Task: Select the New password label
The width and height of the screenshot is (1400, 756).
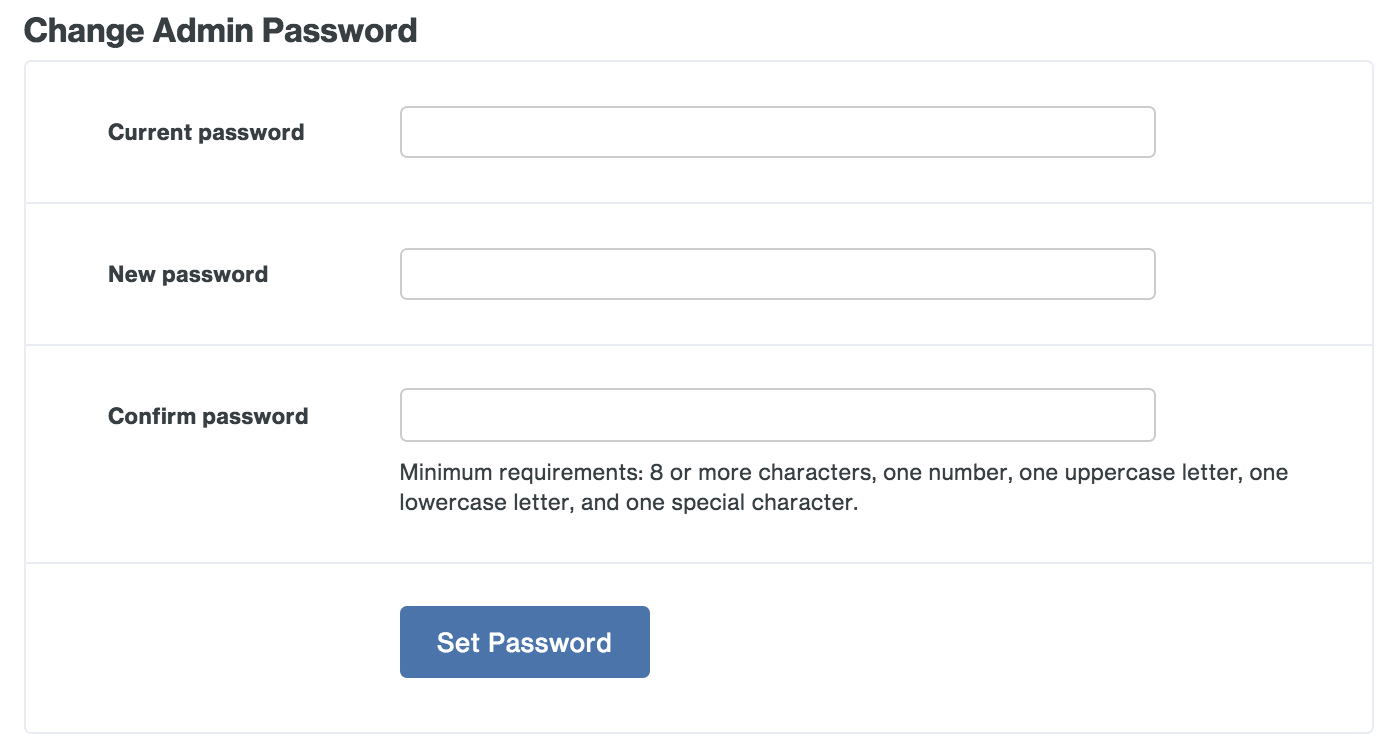Action: tap(187, 273)
